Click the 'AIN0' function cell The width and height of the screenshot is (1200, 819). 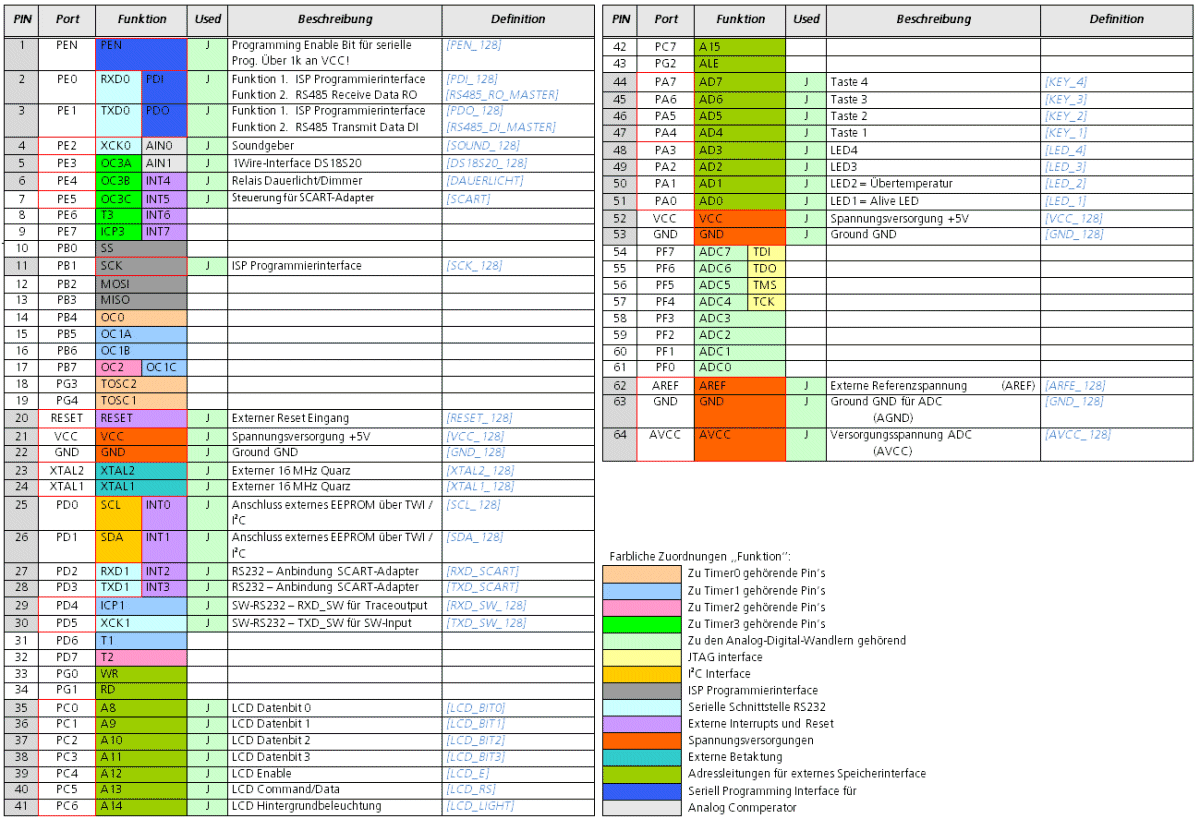point(164,146)
